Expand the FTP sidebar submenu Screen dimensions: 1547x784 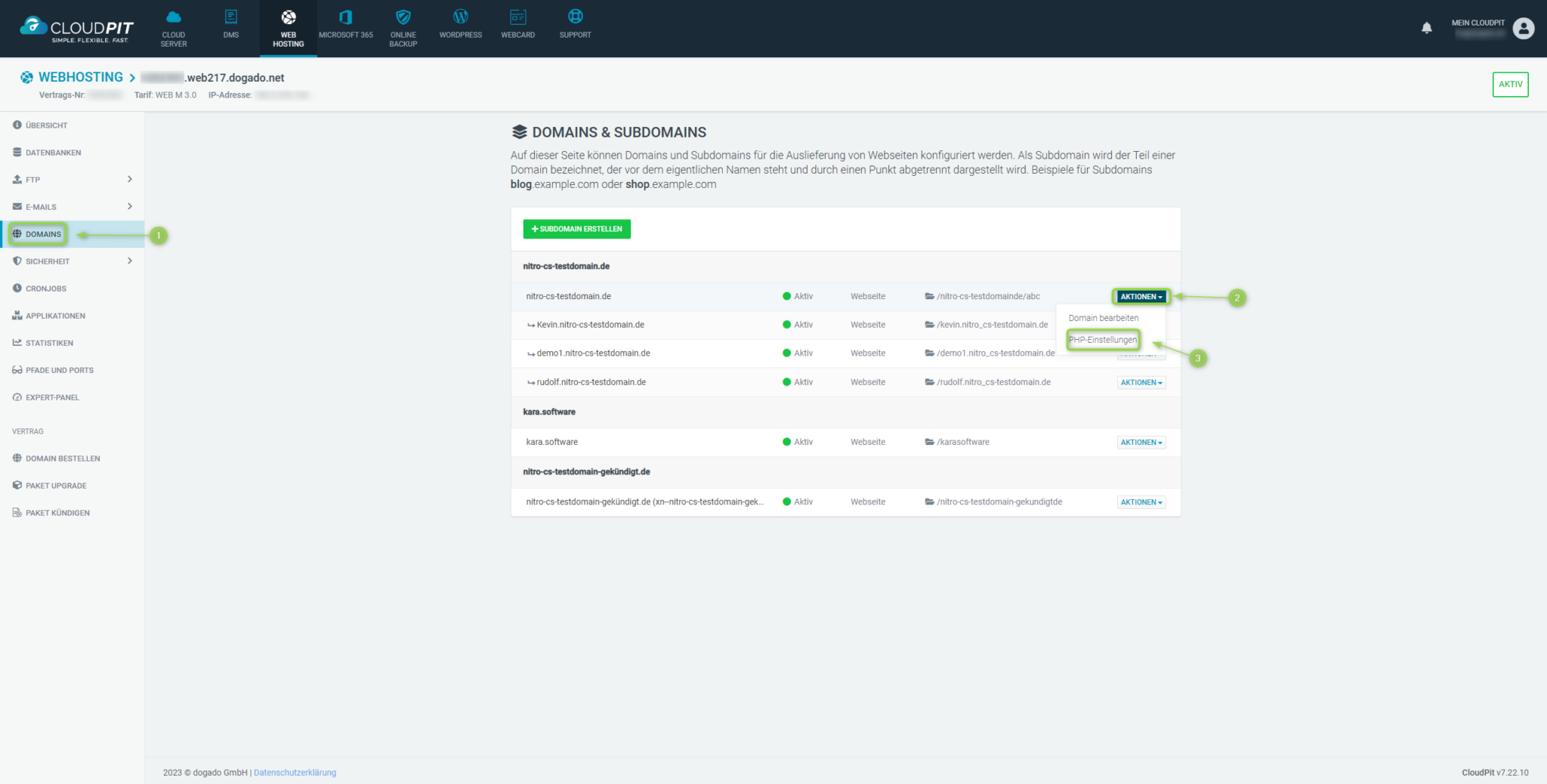(130, 180)
